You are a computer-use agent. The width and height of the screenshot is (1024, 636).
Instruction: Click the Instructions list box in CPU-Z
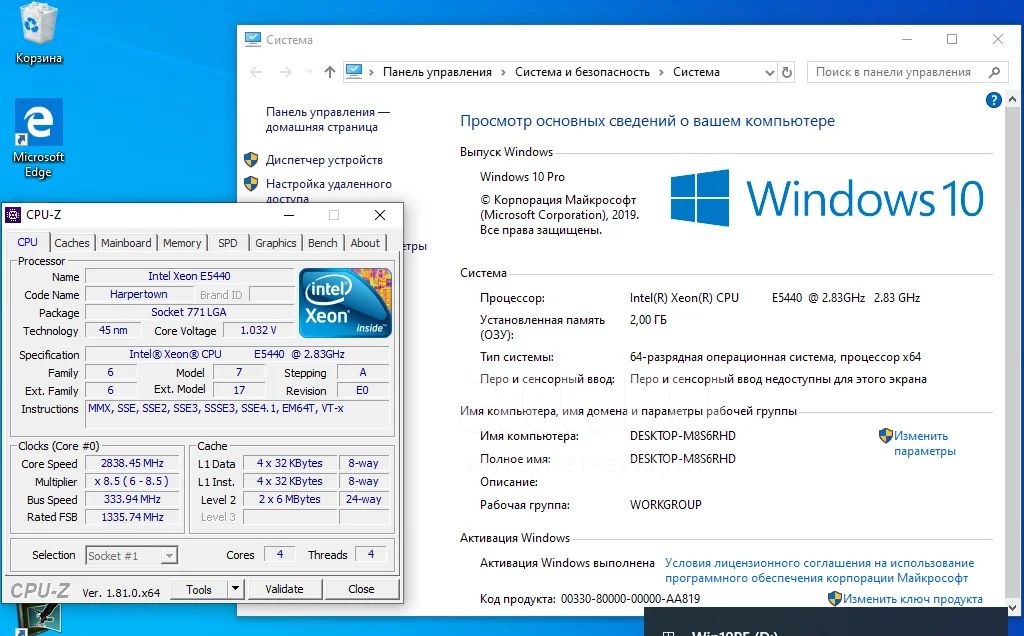click(238, 414)
